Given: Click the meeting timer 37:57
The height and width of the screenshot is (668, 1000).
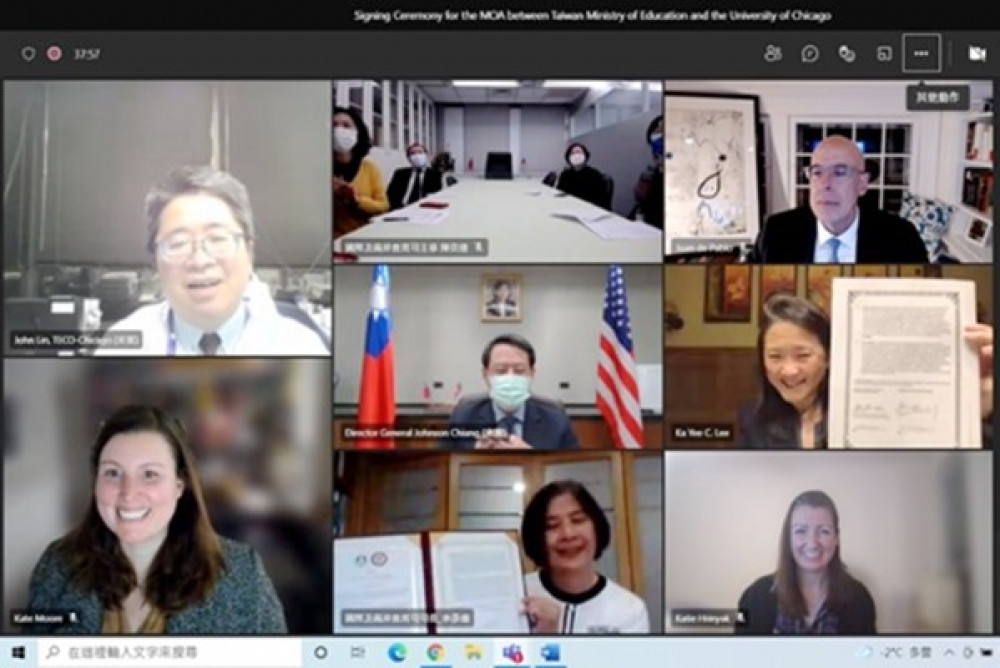Looking at the screenshot, I should tap(86, 54).
